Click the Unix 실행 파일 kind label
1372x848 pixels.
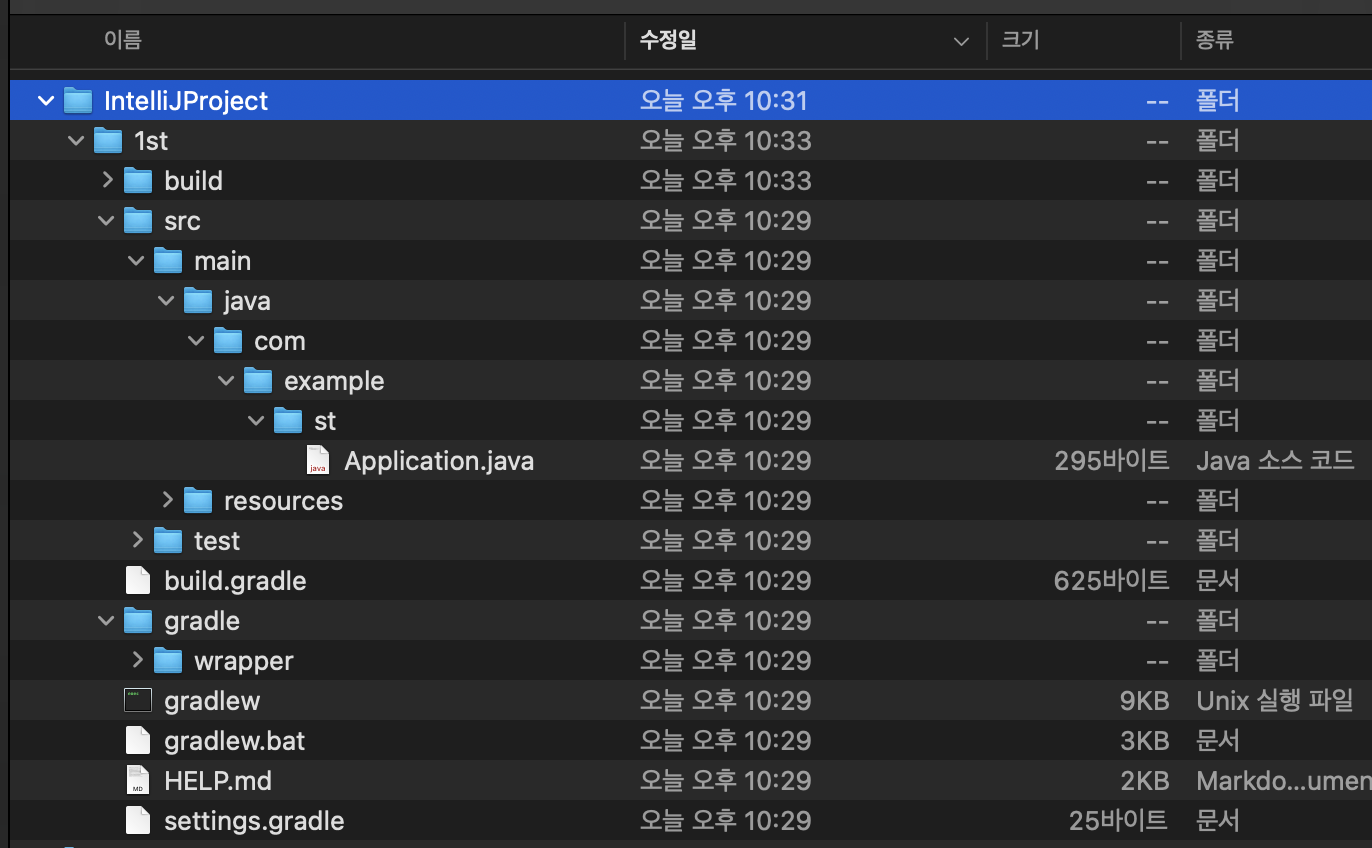(x=1275, y=701)
